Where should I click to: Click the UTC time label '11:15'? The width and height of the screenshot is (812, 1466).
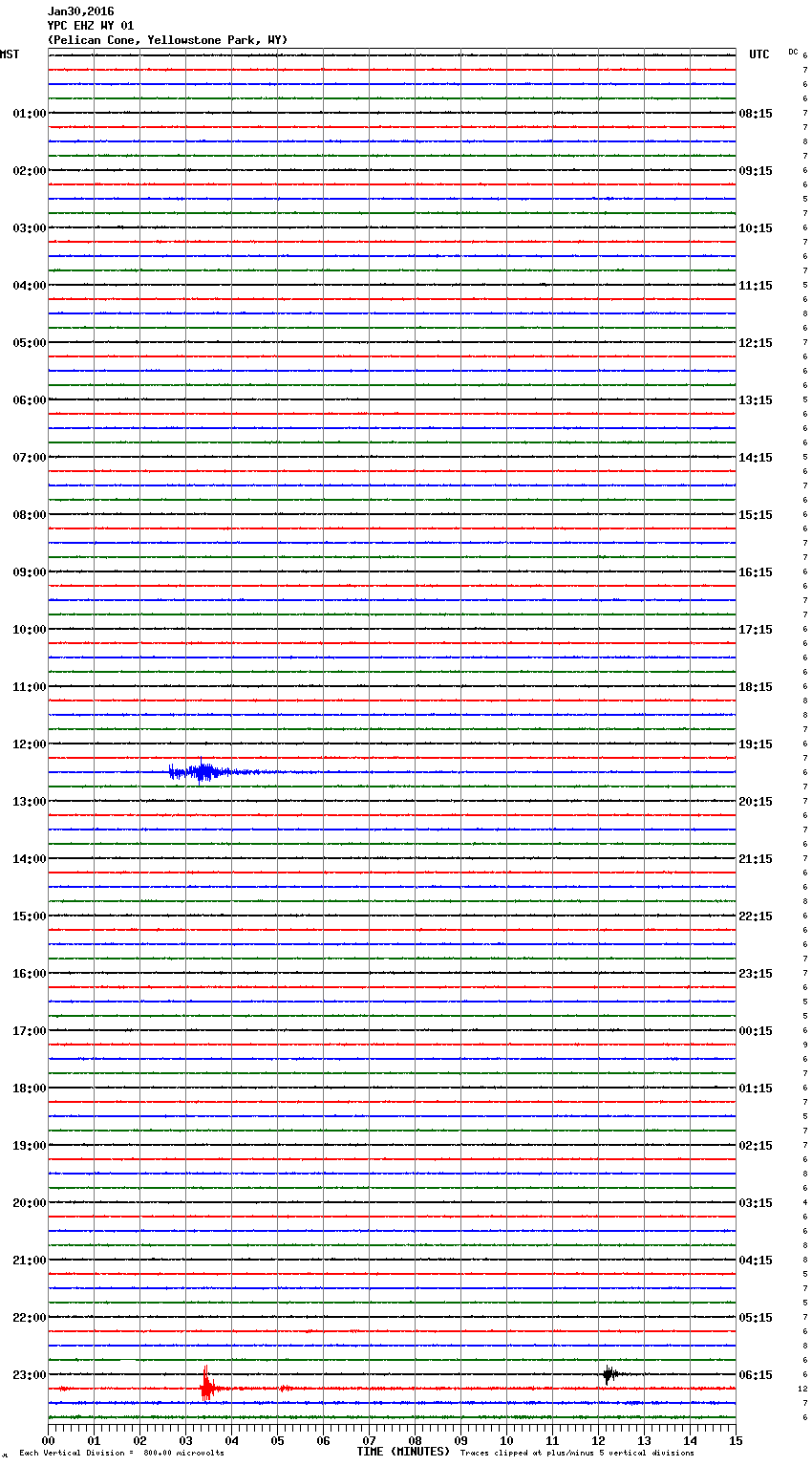(x=756, y=286)
